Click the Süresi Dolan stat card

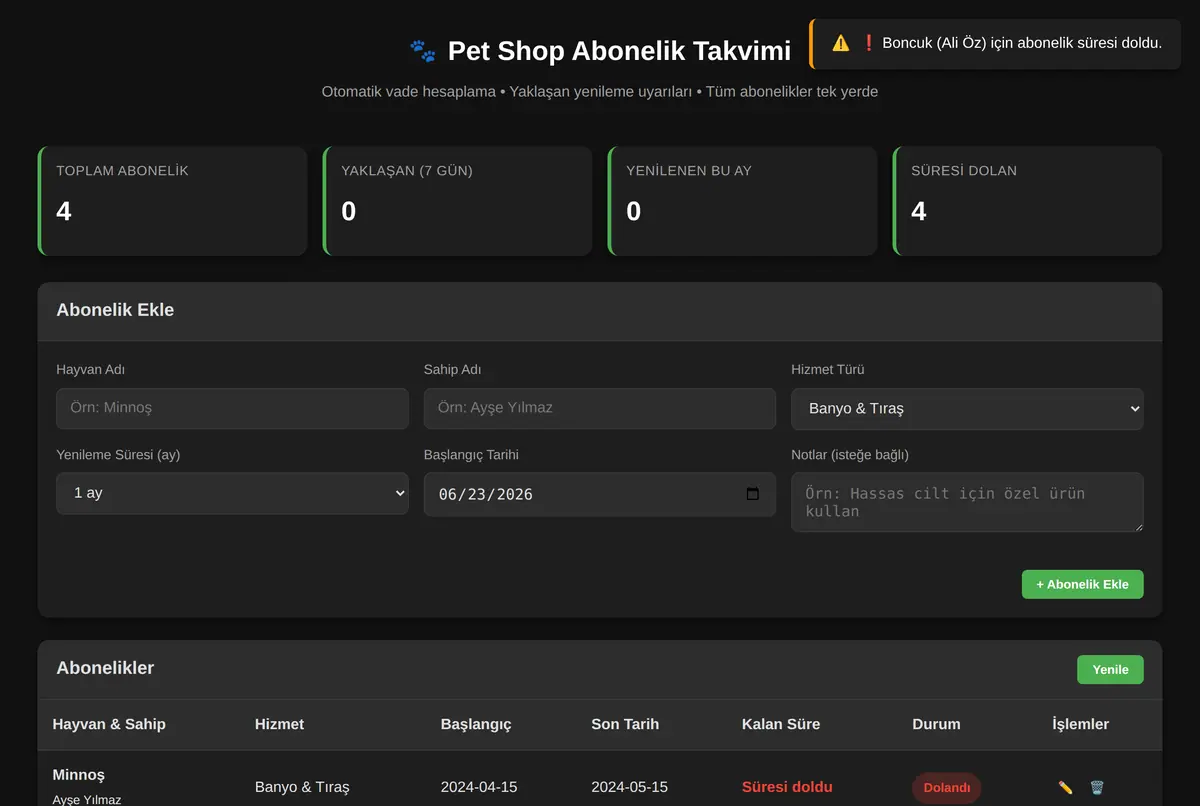pos(1027,201)
